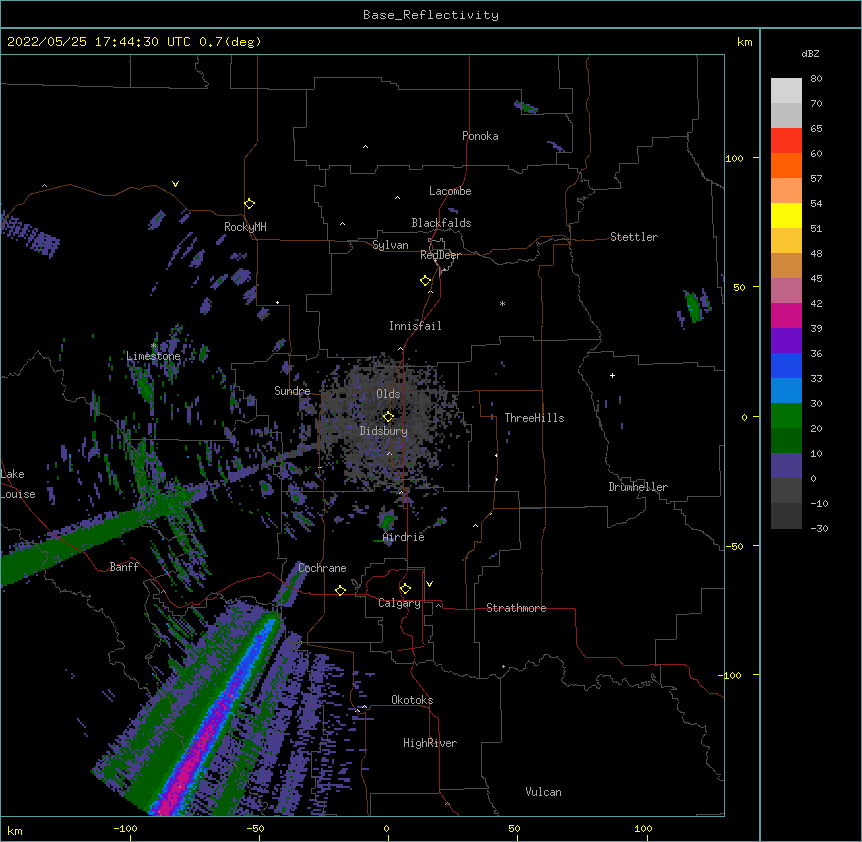Click the -30 value on dBZ scale
Screen dimensions: 862x842
(819, 528)
